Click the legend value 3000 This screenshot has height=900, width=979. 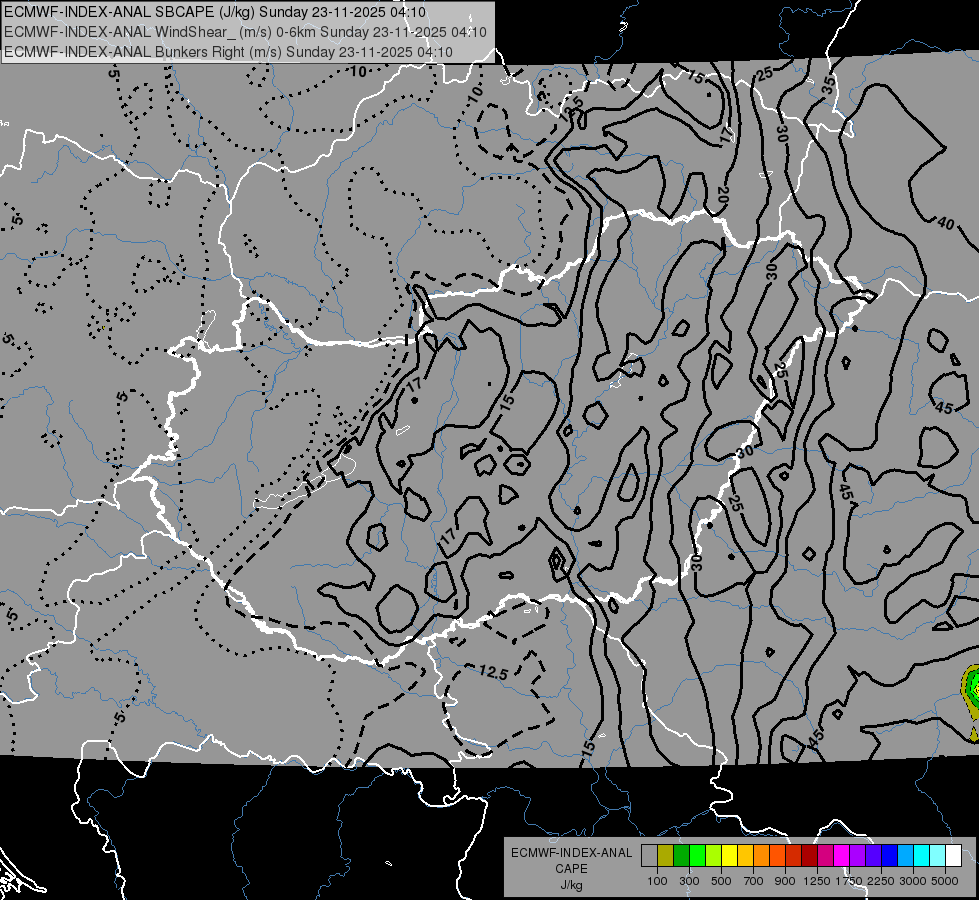(x=913, y=881)
